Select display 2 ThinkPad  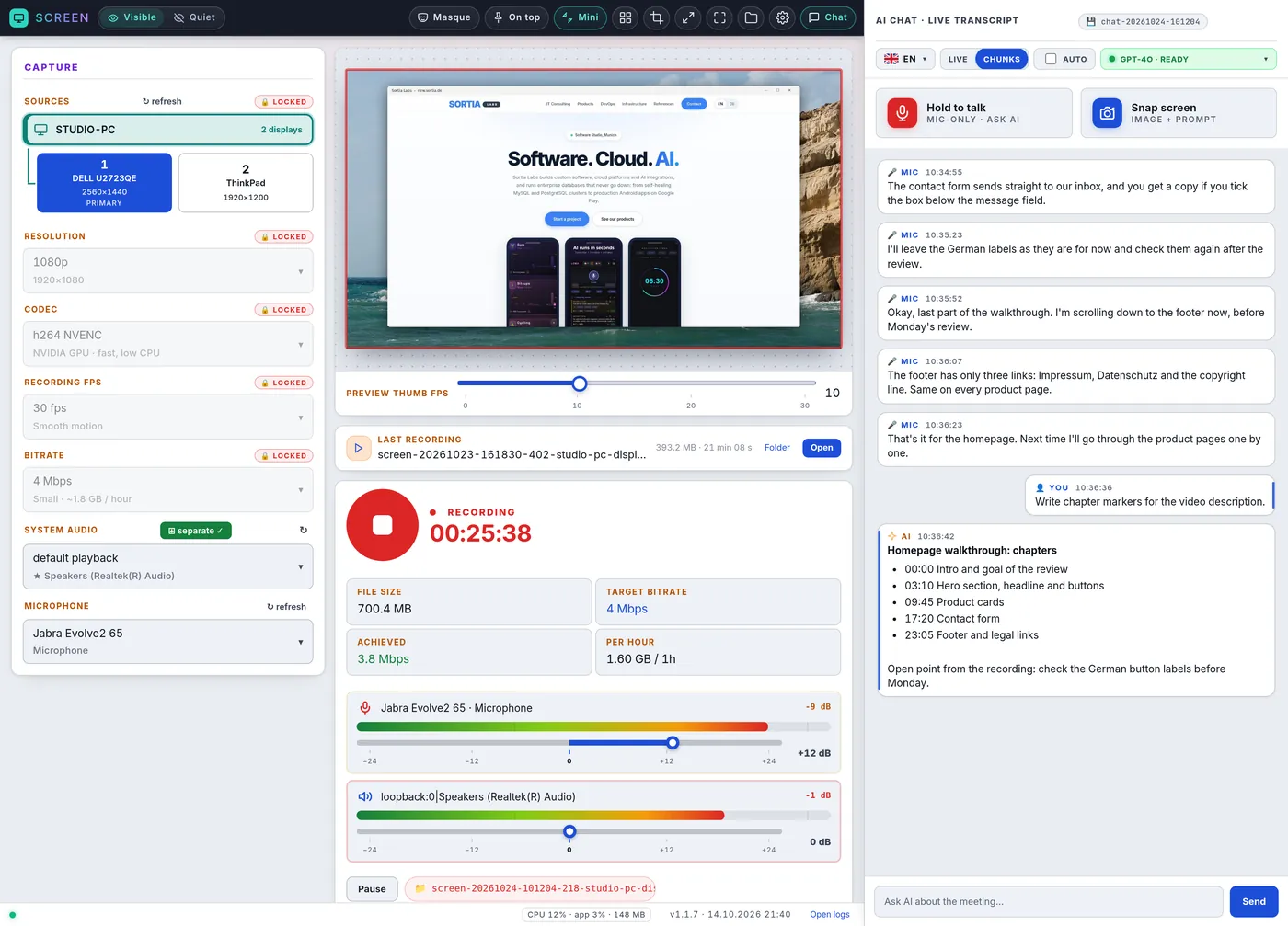click(x=246, y=183)
